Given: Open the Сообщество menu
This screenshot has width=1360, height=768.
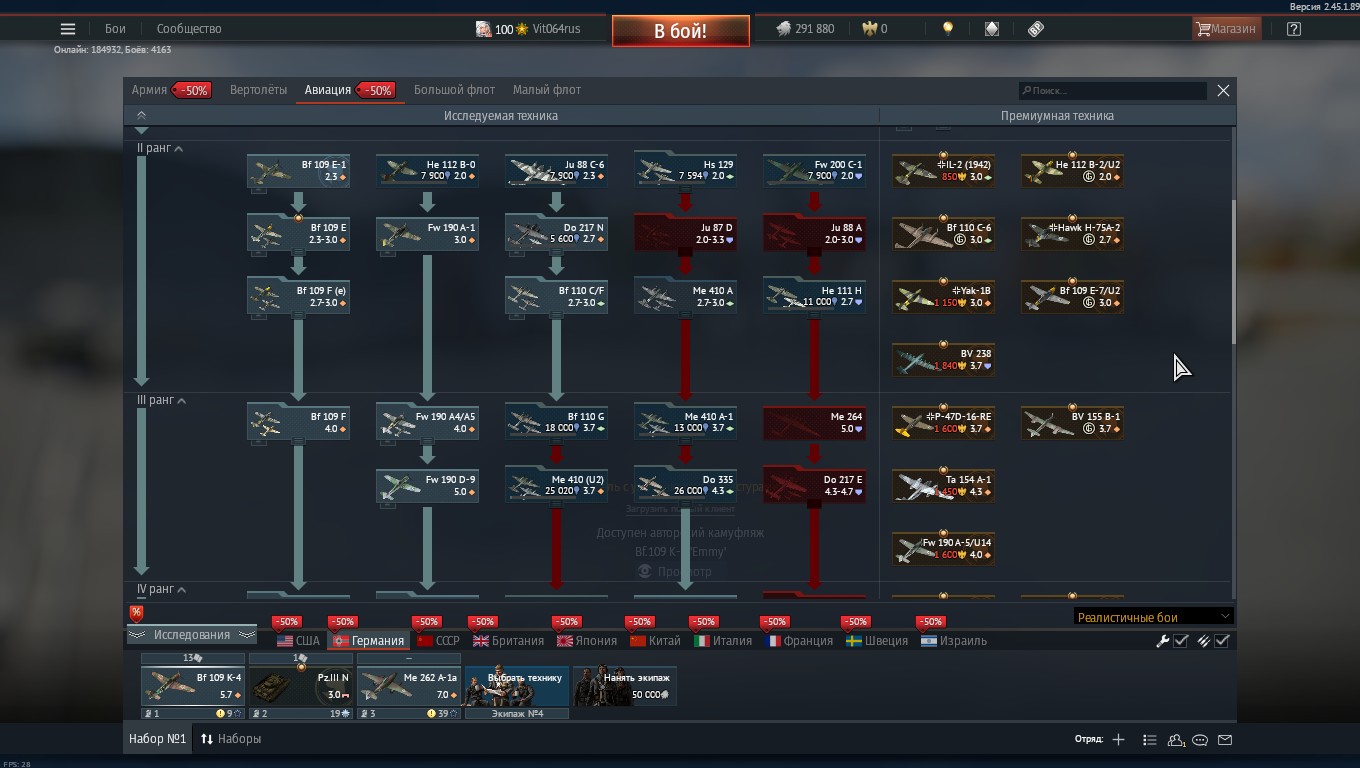Looking at the screenshot, I should click(189, 29).
